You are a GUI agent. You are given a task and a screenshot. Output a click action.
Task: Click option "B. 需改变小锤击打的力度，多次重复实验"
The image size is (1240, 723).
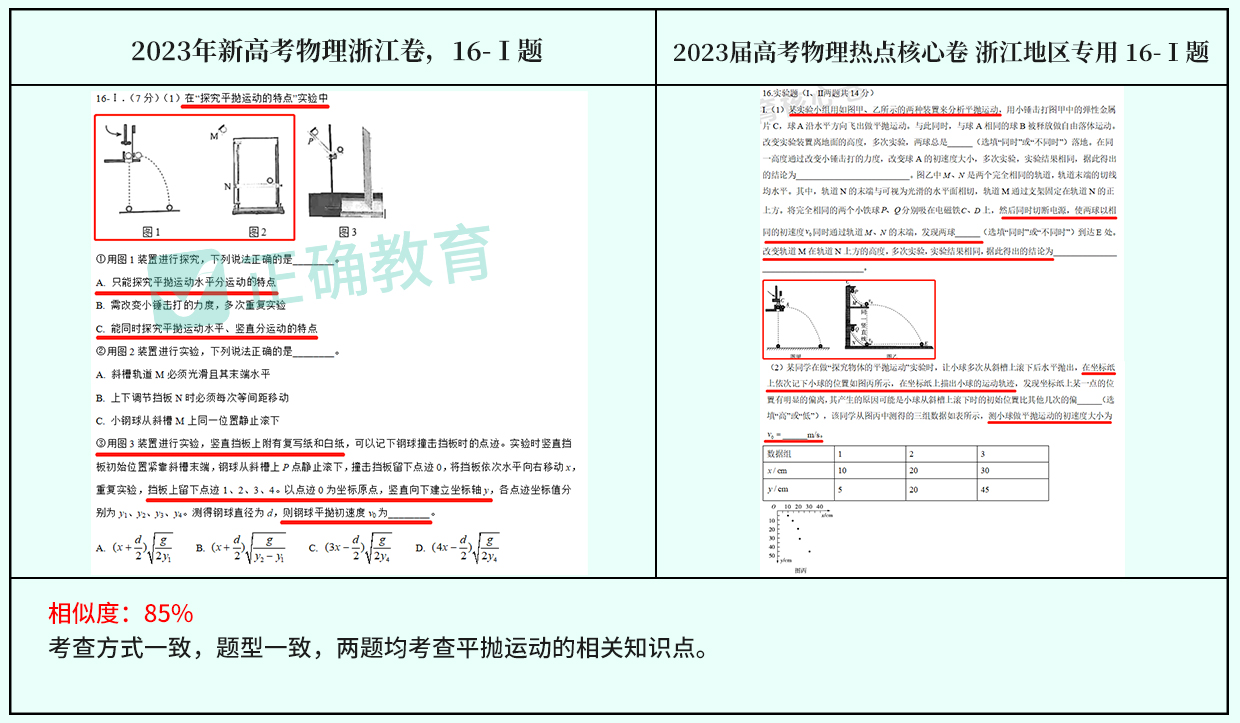coord(191,305)
